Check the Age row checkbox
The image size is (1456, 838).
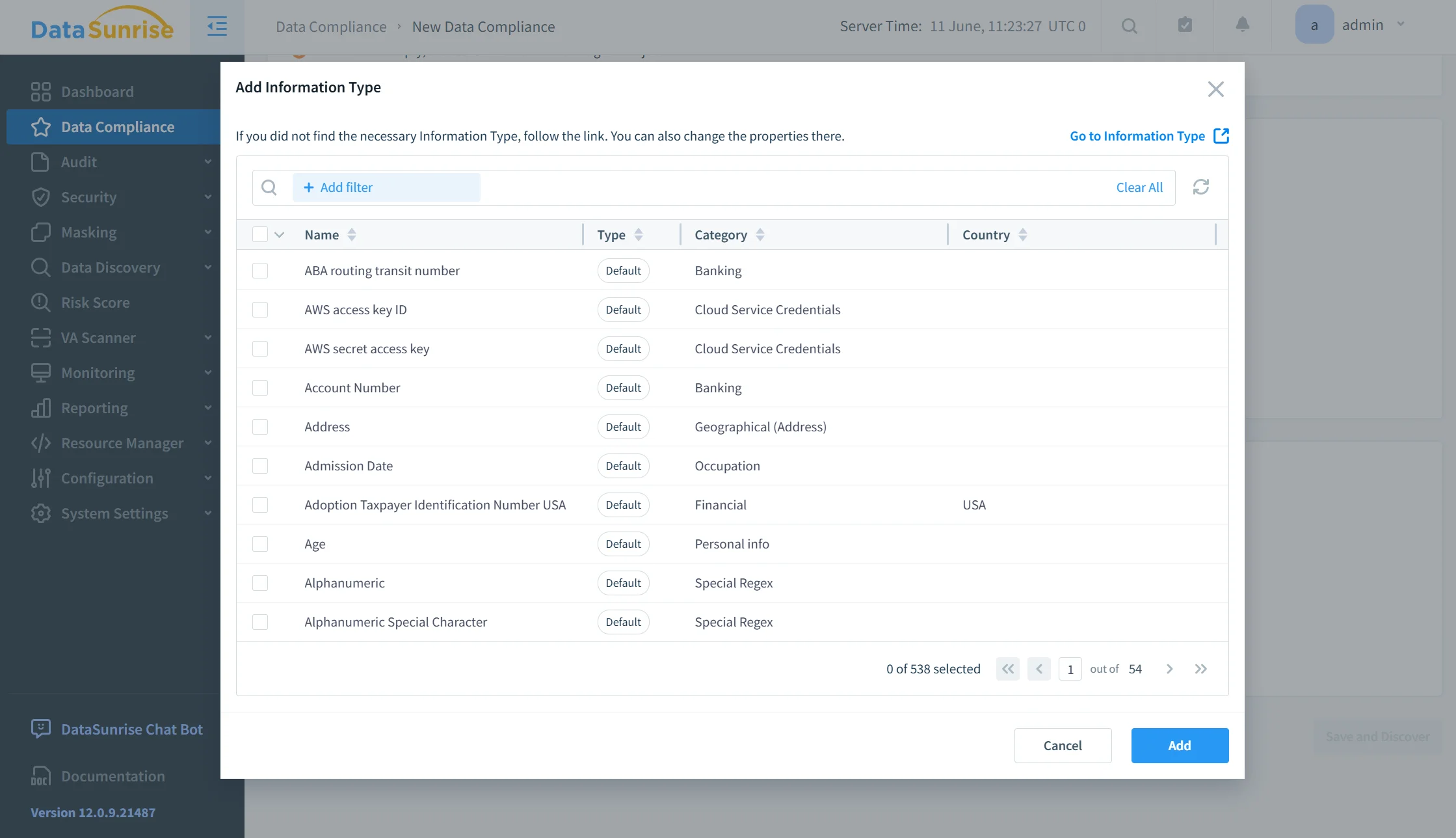point(260,544)
